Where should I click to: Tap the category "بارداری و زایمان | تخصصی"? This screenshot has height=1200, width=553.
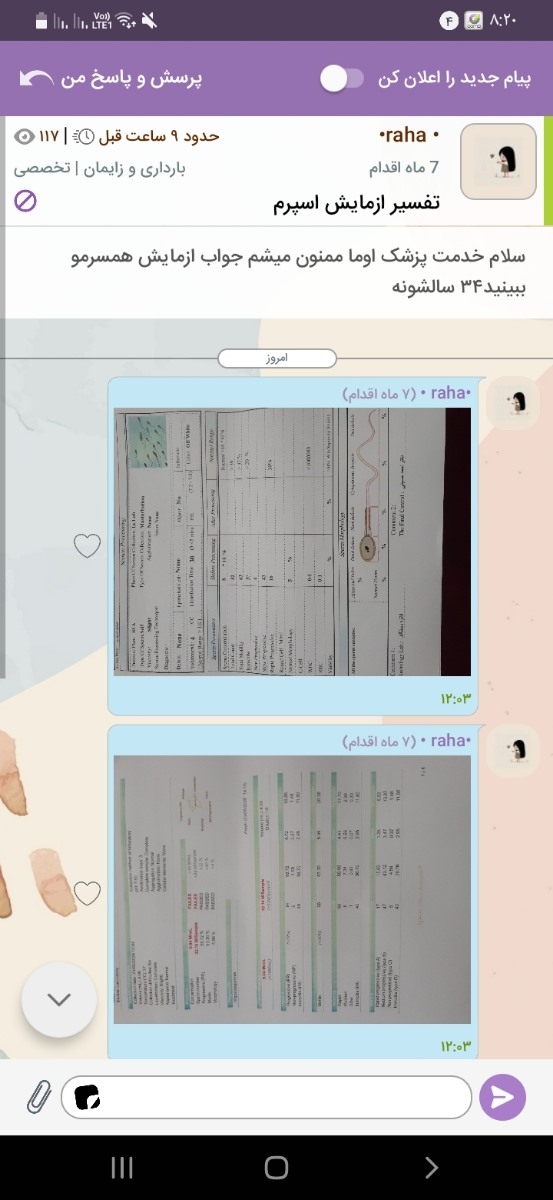click(x=100, y=168)
